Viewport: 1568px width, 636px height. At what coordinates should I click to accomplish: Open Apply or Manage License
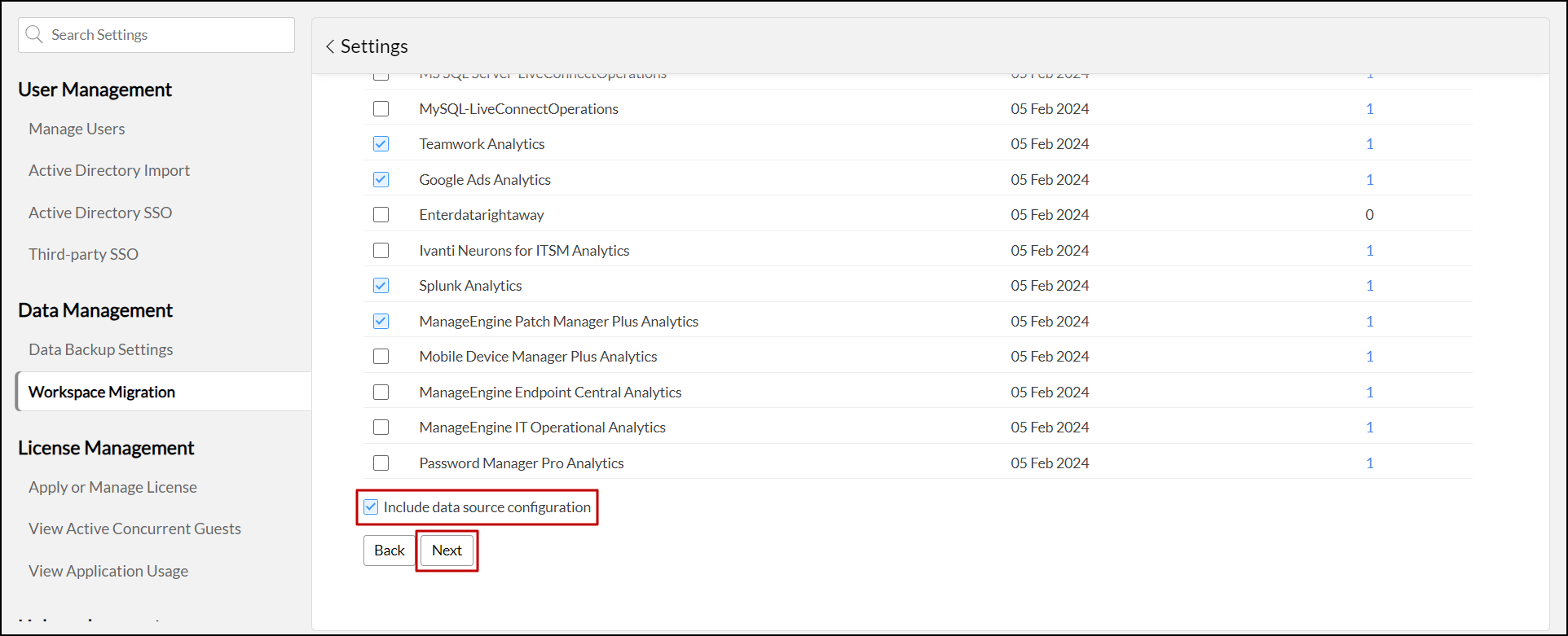pyautogui.click(x=112, y=487)
